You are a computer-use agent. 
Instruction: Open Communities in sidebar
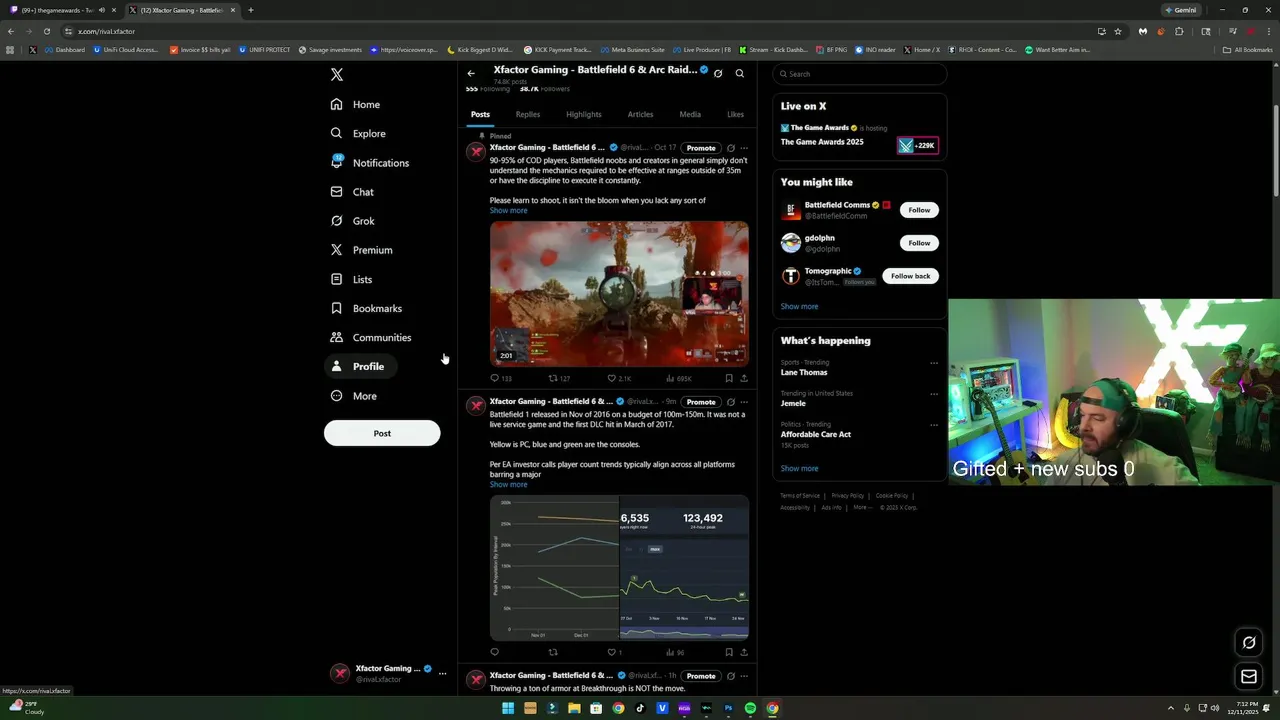[371, 337]
